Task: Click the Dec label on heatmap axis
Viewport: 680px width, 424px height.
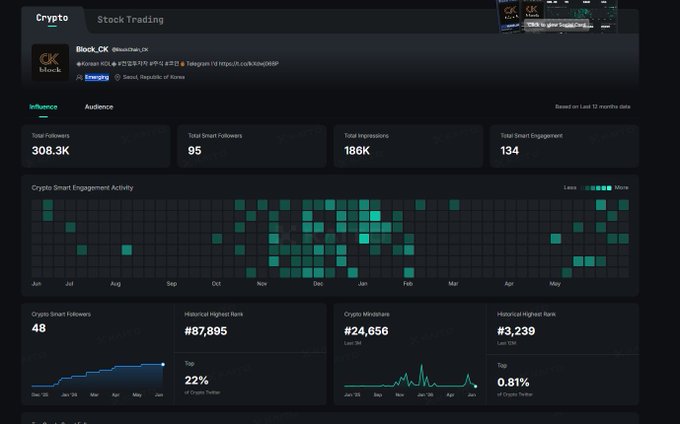Action: [318, 284]
